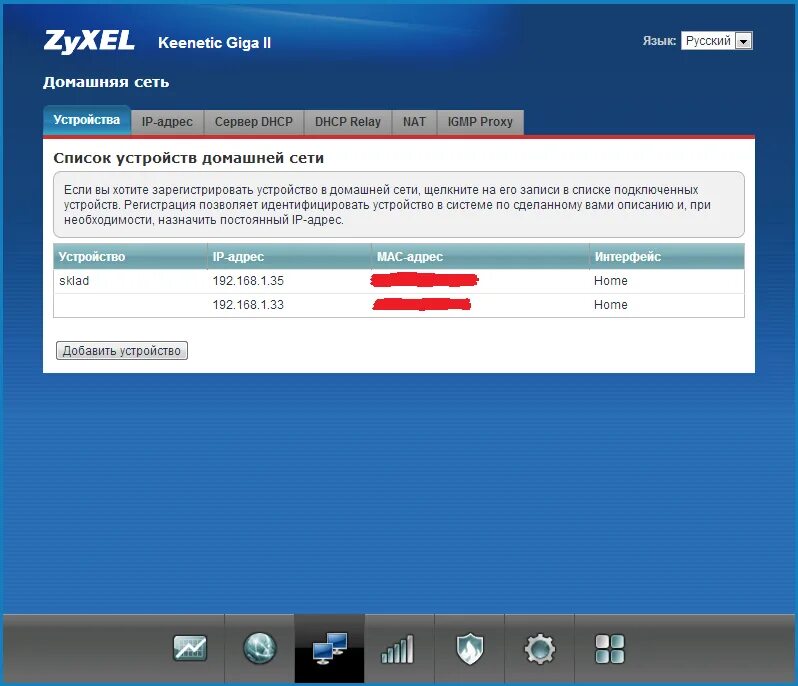Switch to the Устройства tab
Image resolution: width=798 pixels, height=686 pixels.
pos(87,120)
